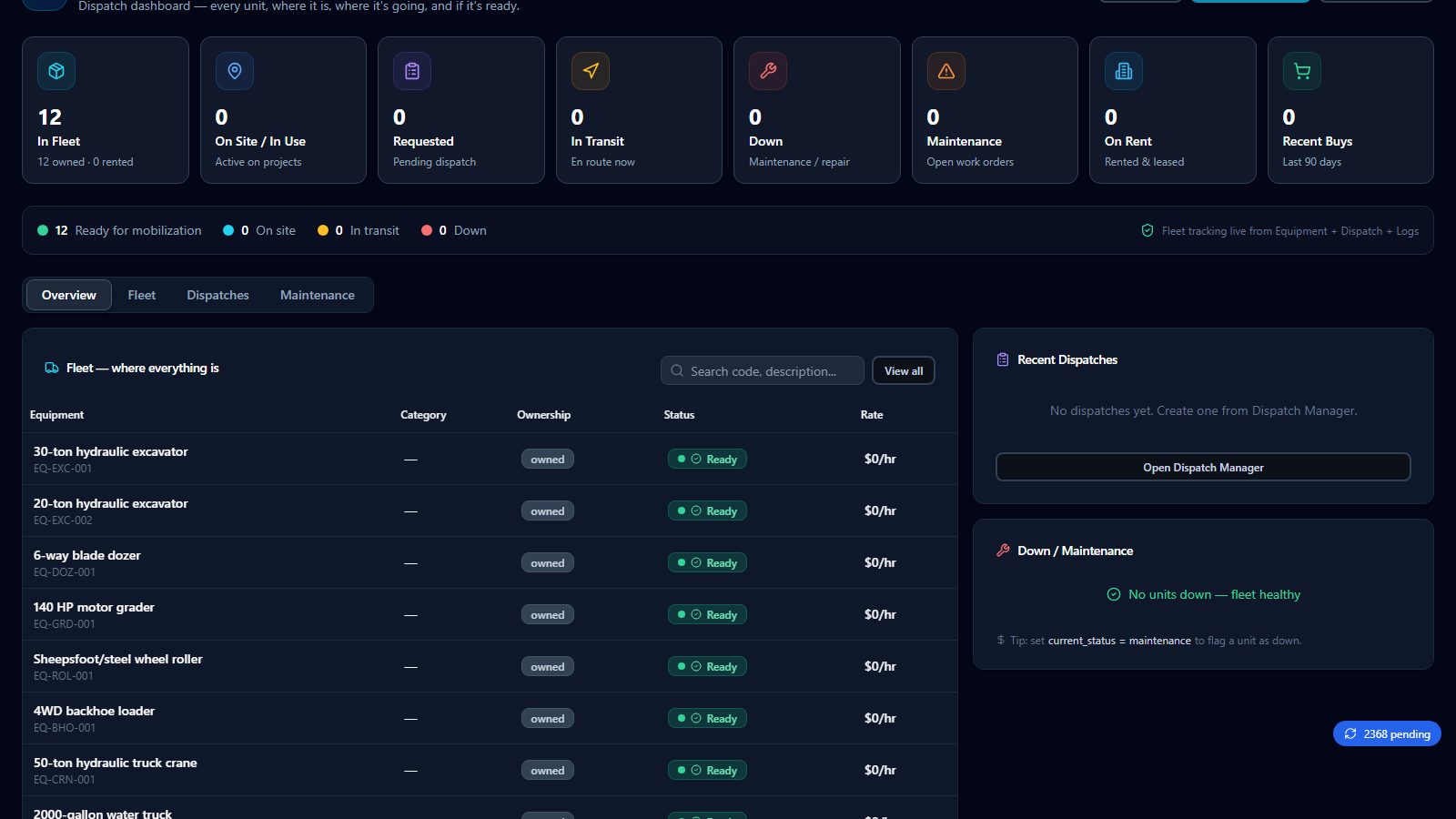Click the View all button
This screenshot has width=1456, height=819.
(904, 370)
